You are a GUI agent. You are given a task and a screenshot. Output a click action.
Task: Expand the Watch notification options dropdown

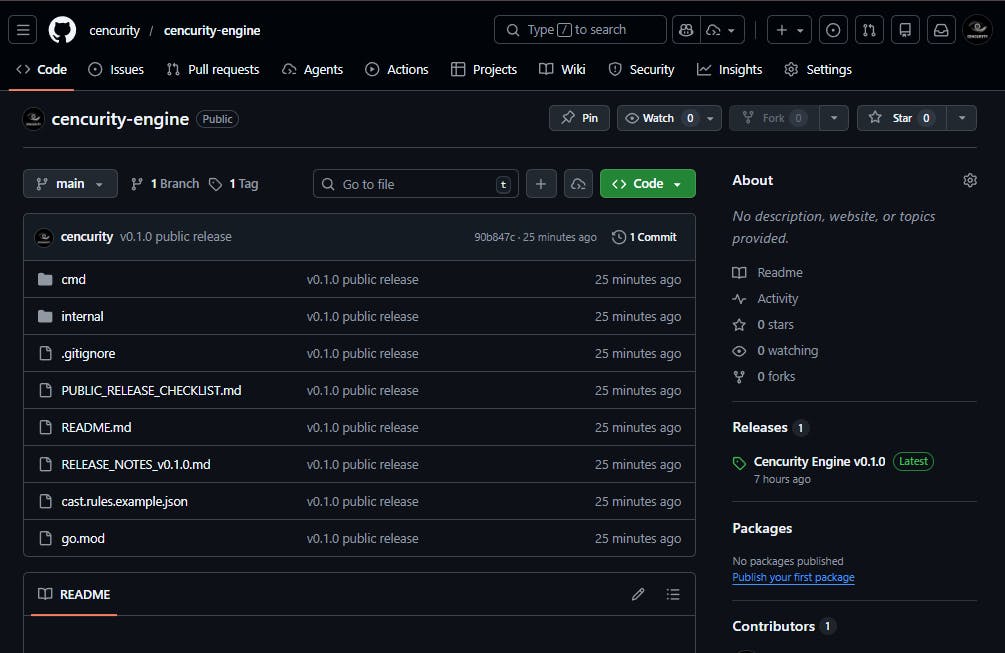(x=710, y=119)
